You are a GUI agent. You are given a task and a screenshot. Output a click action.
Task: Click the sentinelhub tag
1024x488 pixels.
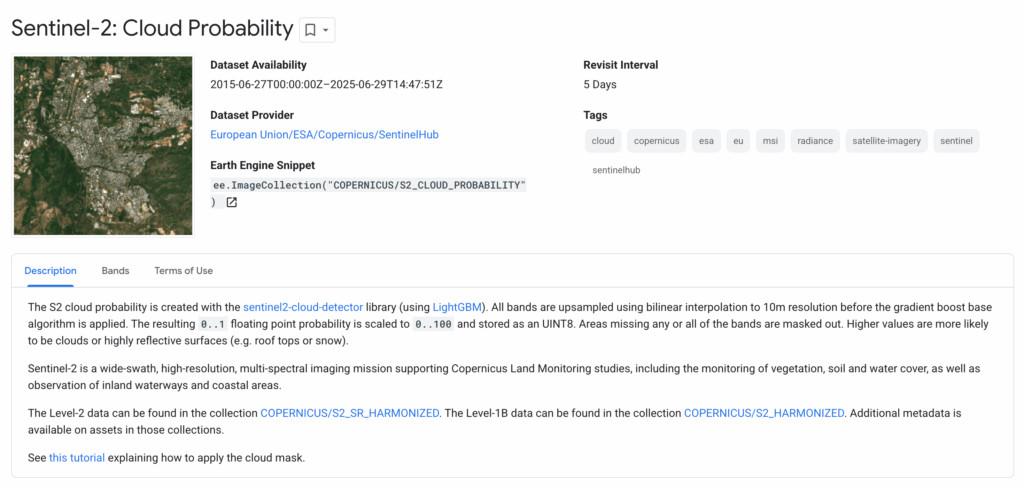(x=616, y=171)
